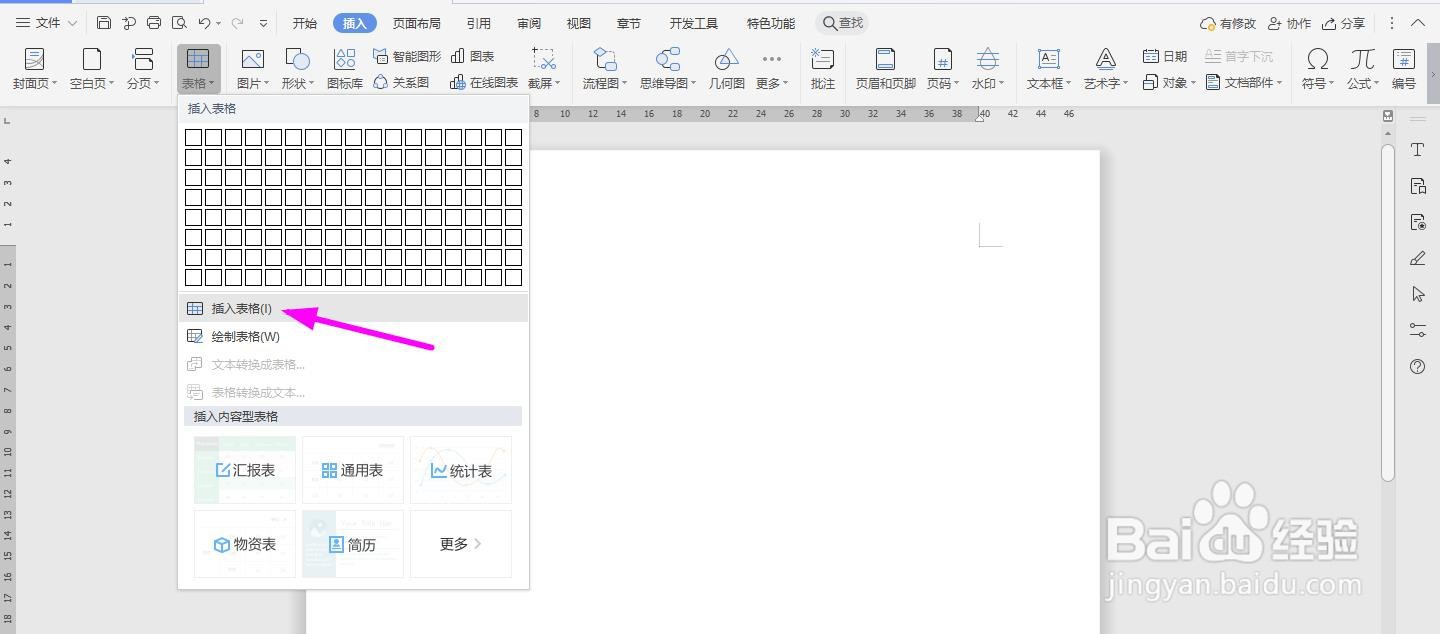The width and height of the screenshot is (1440, 634).
Task: Click the right sidebar pen edit icon
Action: click(1417, 258)
